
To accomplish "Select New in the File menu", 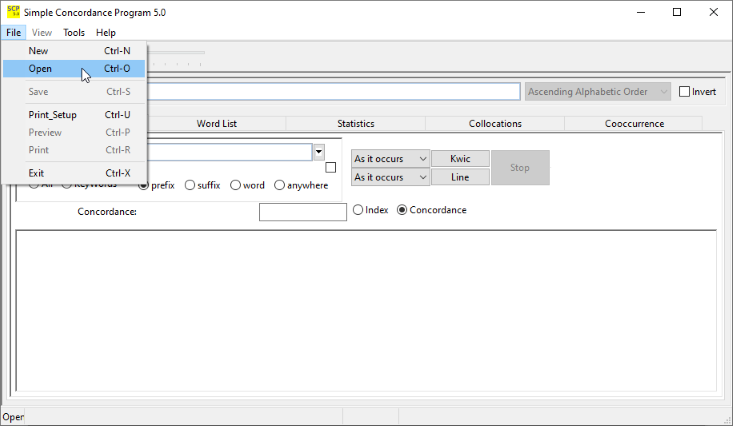I will (x=38, y=51).
